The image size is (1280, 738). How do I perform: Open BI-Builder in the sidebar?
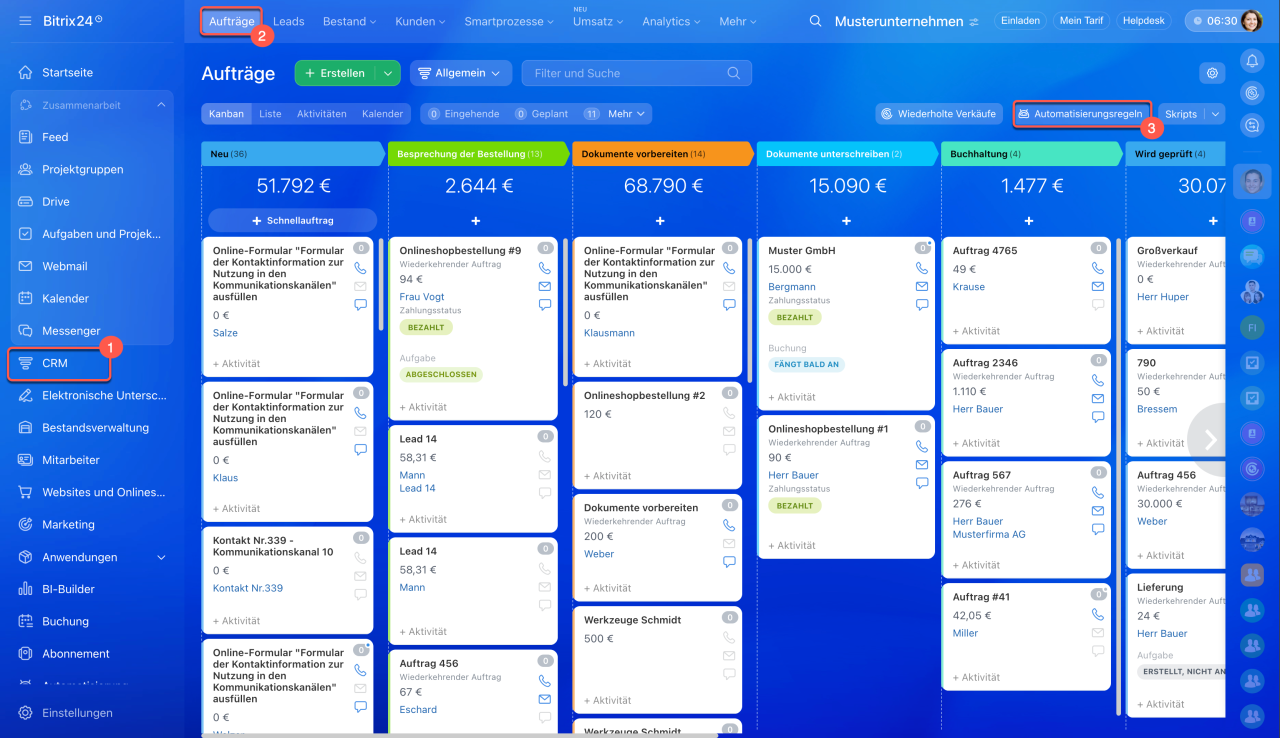tap(68, 589)
